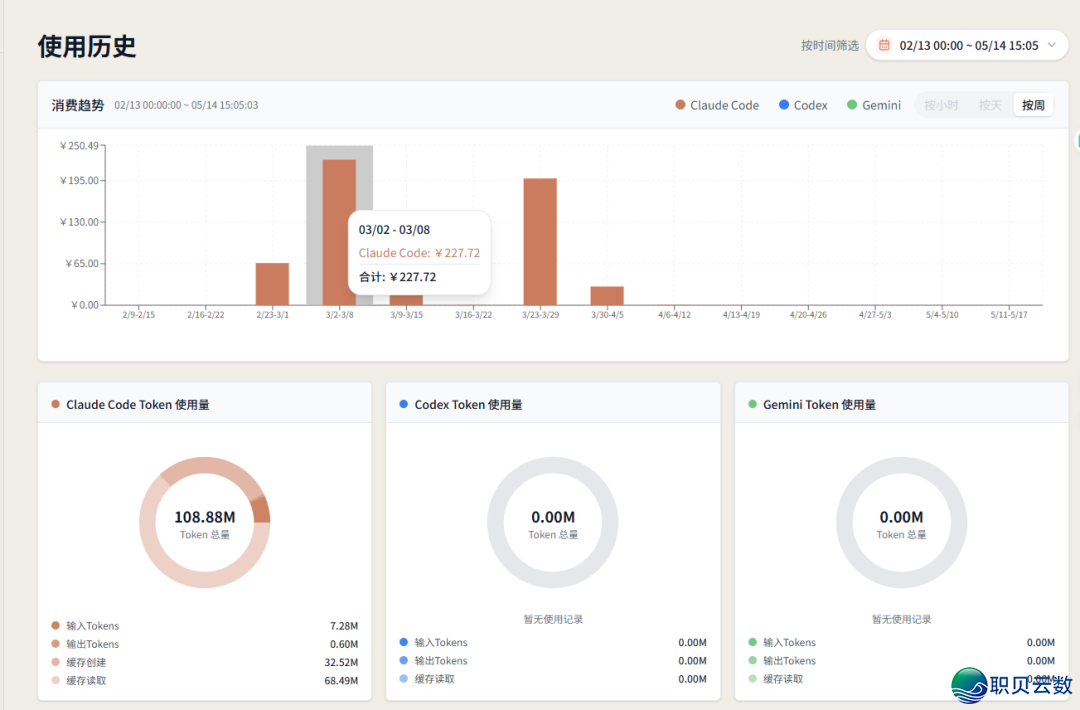Click the ¥250.49 y-axis label

(79, 146)
